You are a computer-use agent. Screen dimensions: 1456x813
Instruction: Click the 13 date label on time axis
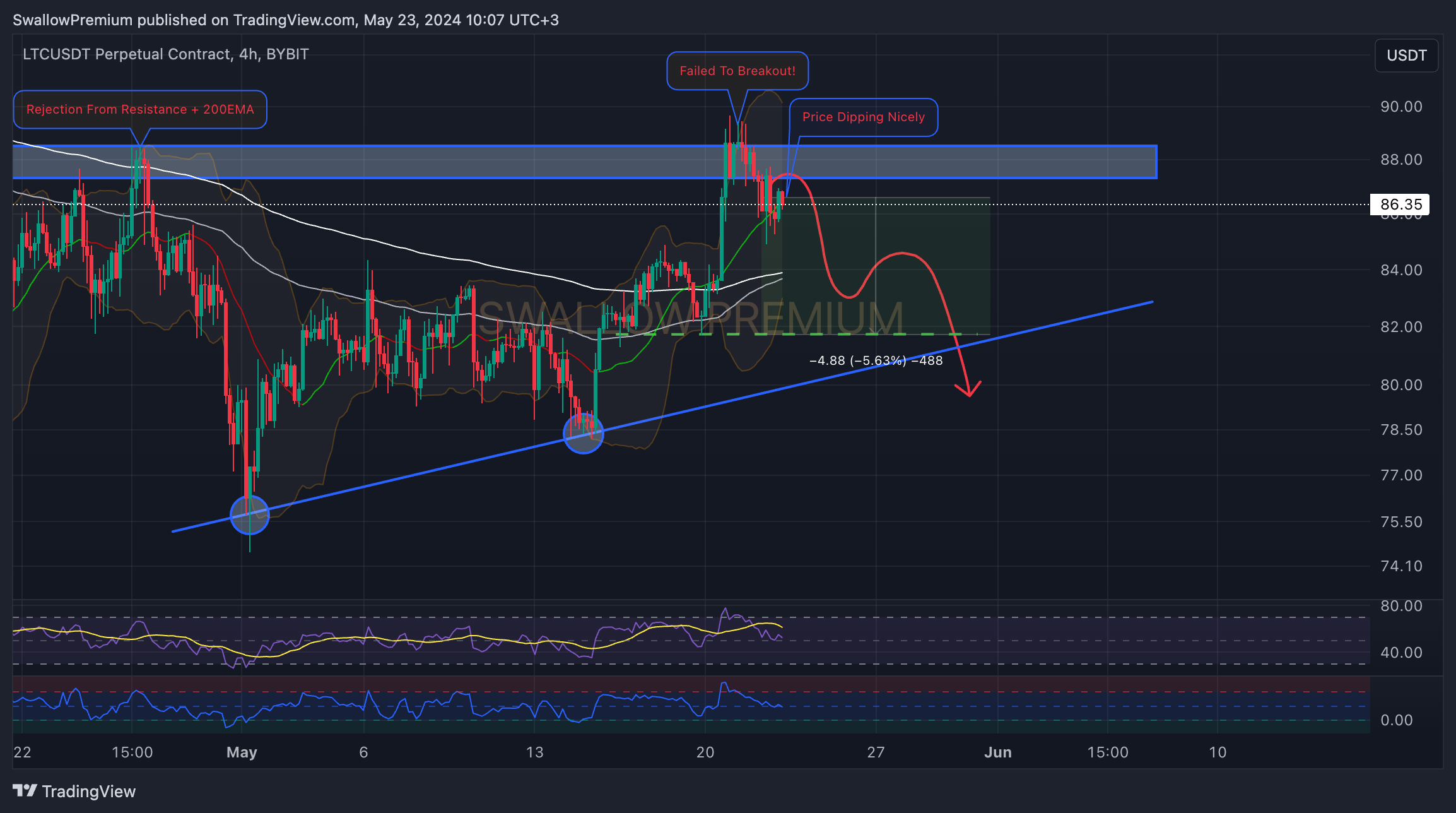tap(534, 752)
